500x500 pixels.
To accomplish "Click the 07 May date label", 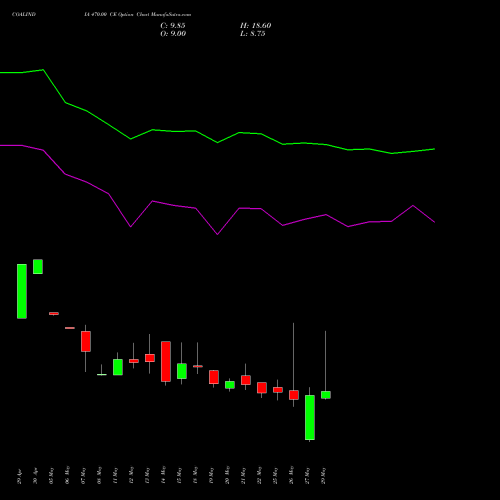I will click(x=83, y=475).
